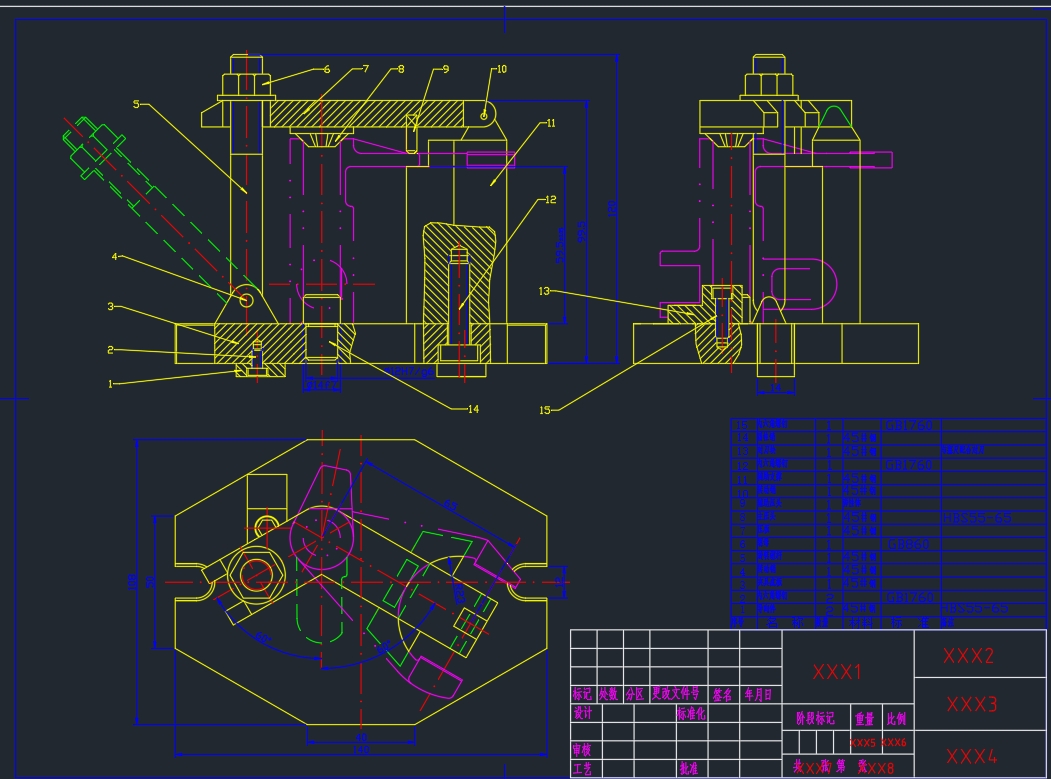Click leader label 13 near side view
This screenshot has height=779, width=1051.
click(544, 291)
